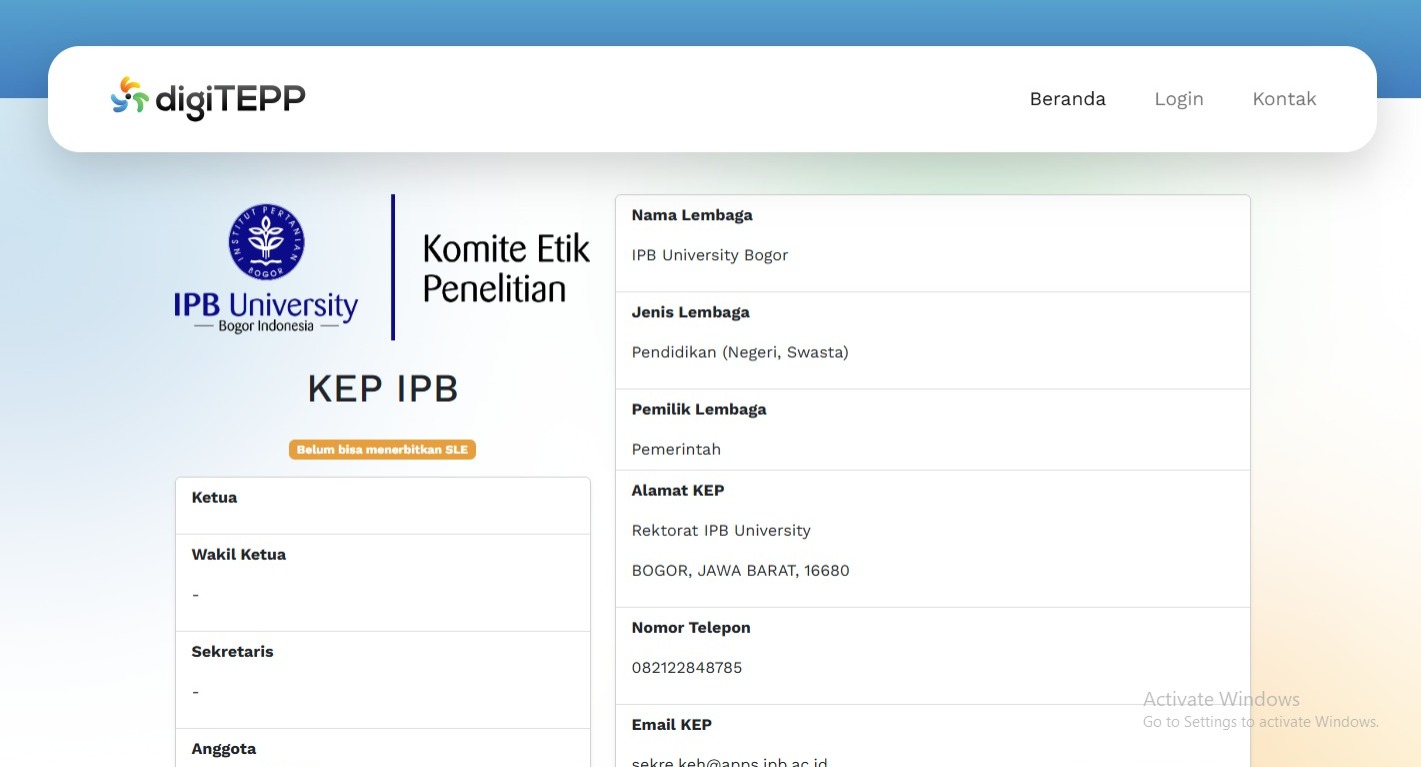Screen dimensions: 1421x767
Task: Click the "IPB University Bogor" institution name
Action: [x=710, y=255]
